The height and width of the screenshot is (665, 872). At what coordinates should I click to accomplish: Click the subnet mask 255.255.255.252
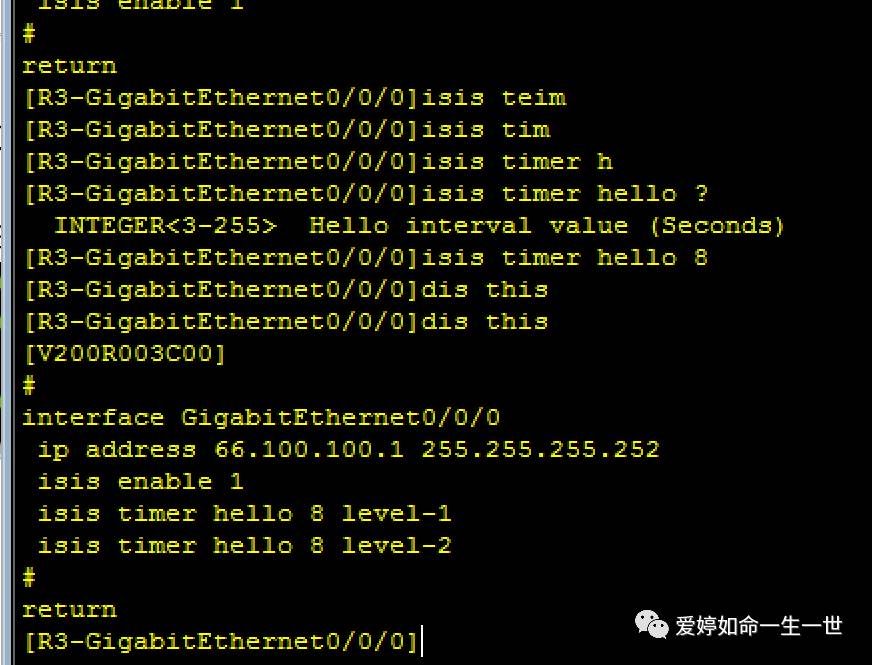(540, 450)
